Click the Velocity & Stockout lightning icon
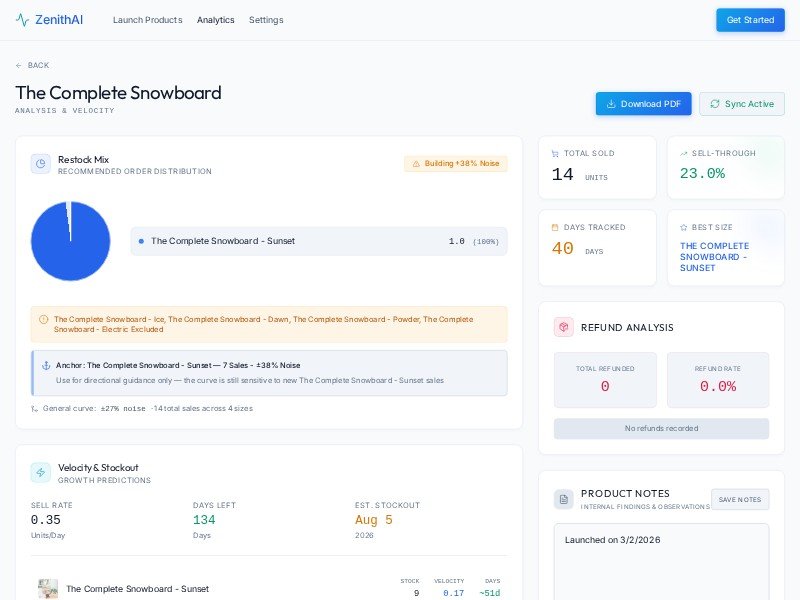The width and height of the screenshot is (800, 600). (x=41, y=472)
